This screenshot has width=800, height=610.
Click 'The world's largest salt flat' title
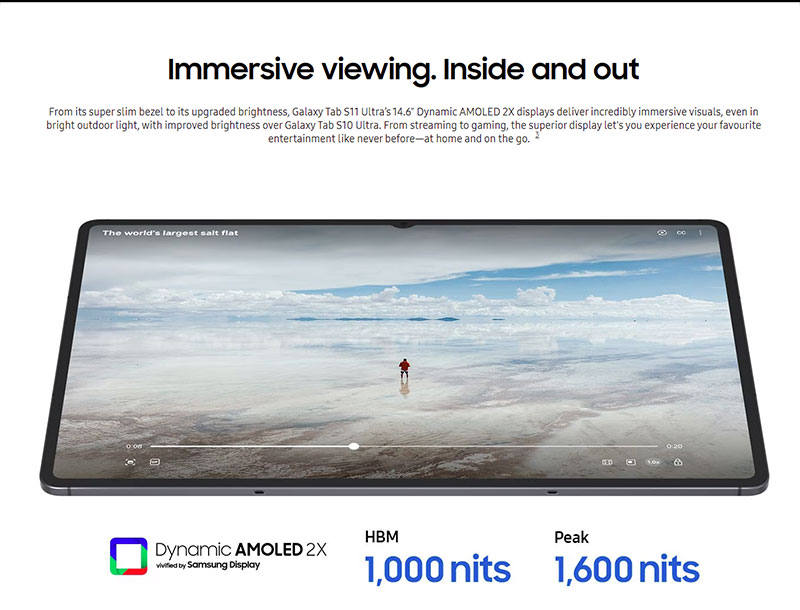(170, 233)
